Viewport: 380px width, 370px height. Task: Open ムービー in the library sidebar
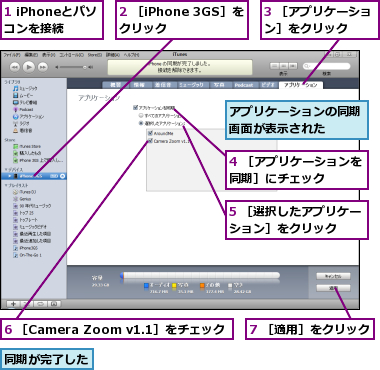(23, 95)
